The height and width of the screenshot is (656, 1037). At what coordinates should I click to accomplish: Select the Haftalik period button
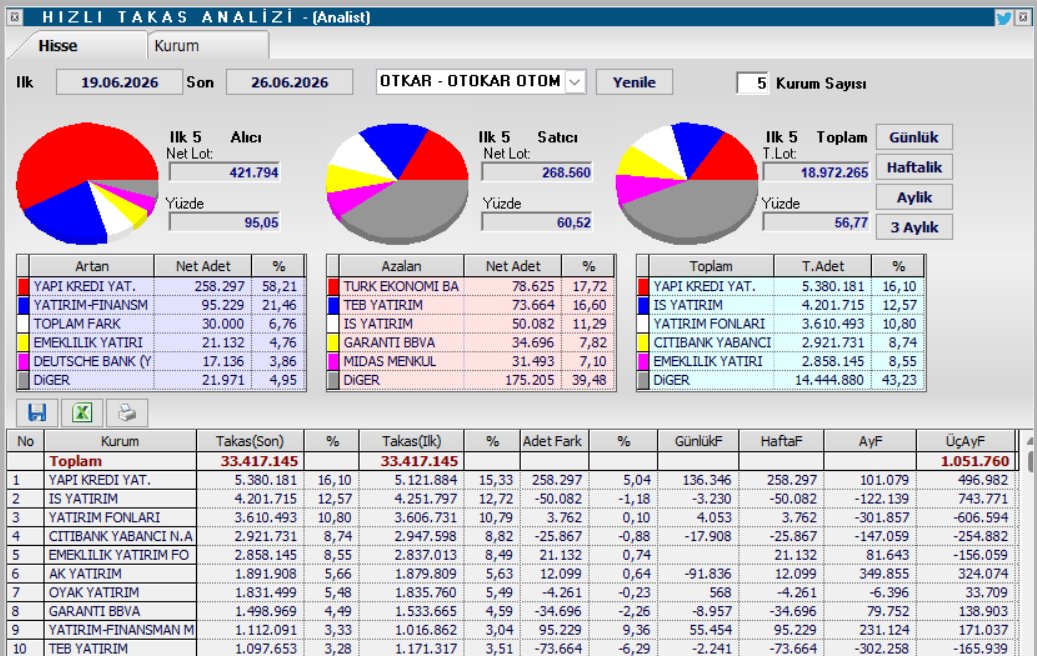pos(914,167)
